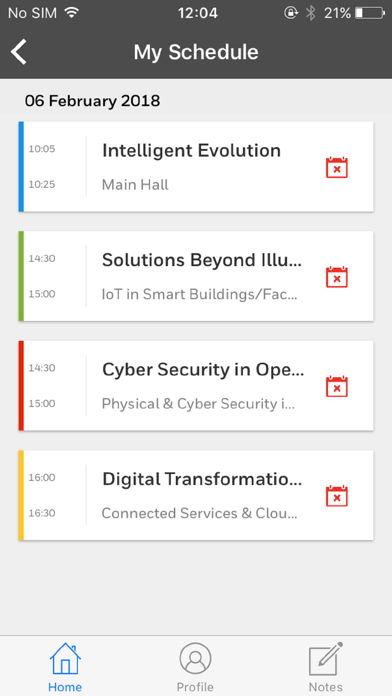Go to Home tab house icon

[65, 659]
